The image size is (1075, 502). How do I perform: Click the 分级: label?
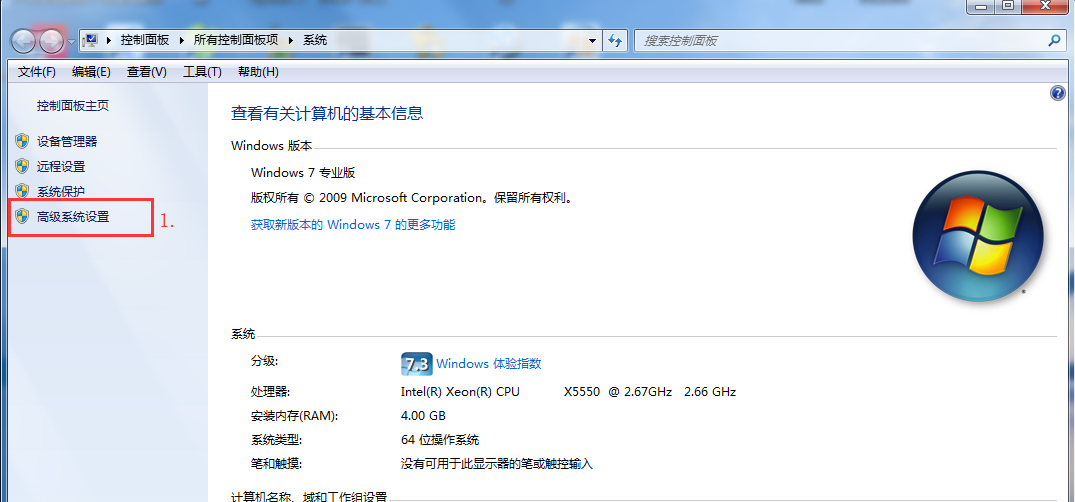[265, 361]
